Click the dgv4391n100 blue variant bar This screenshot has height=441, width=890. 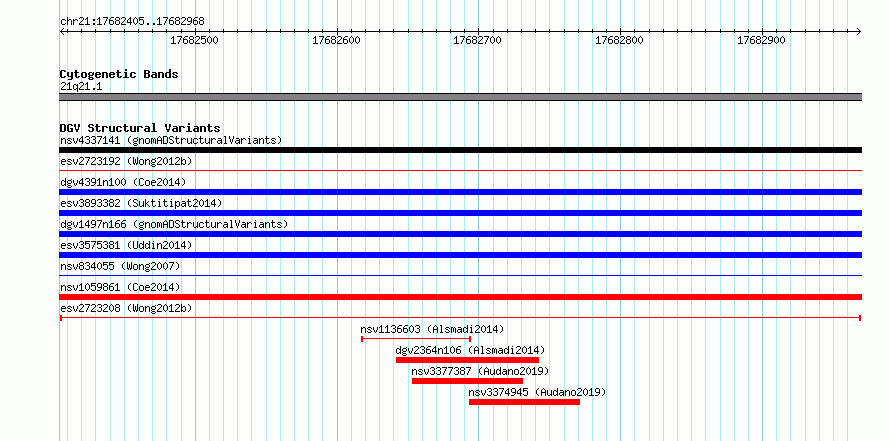point(460,192)
